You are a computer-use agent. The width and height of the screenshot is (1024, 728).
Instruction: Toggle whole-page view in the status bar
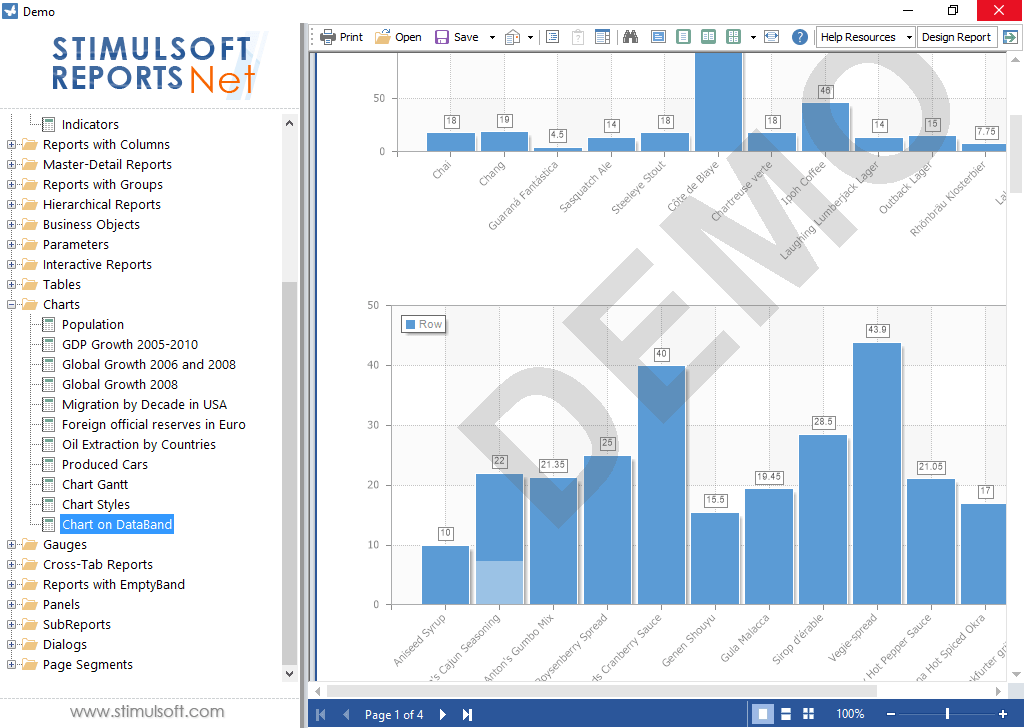(762, 713)
